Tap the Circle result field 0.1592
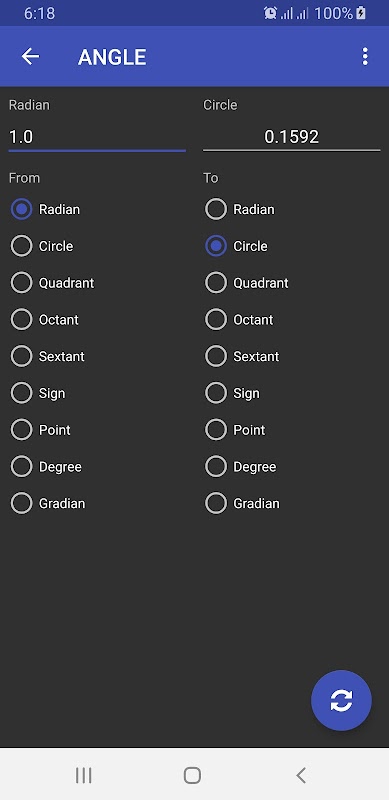The height and width of the screenshot is (800, 389). pos(291,137)
